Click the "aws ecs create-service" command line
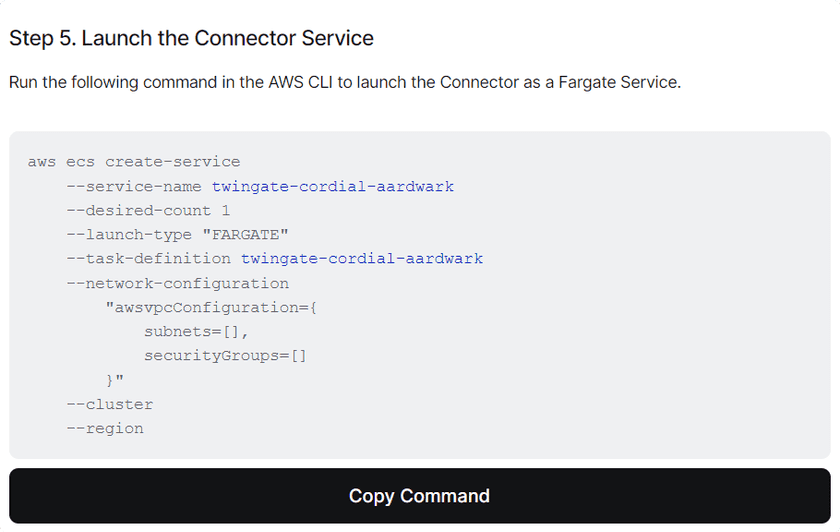 [x=134, y=162]
